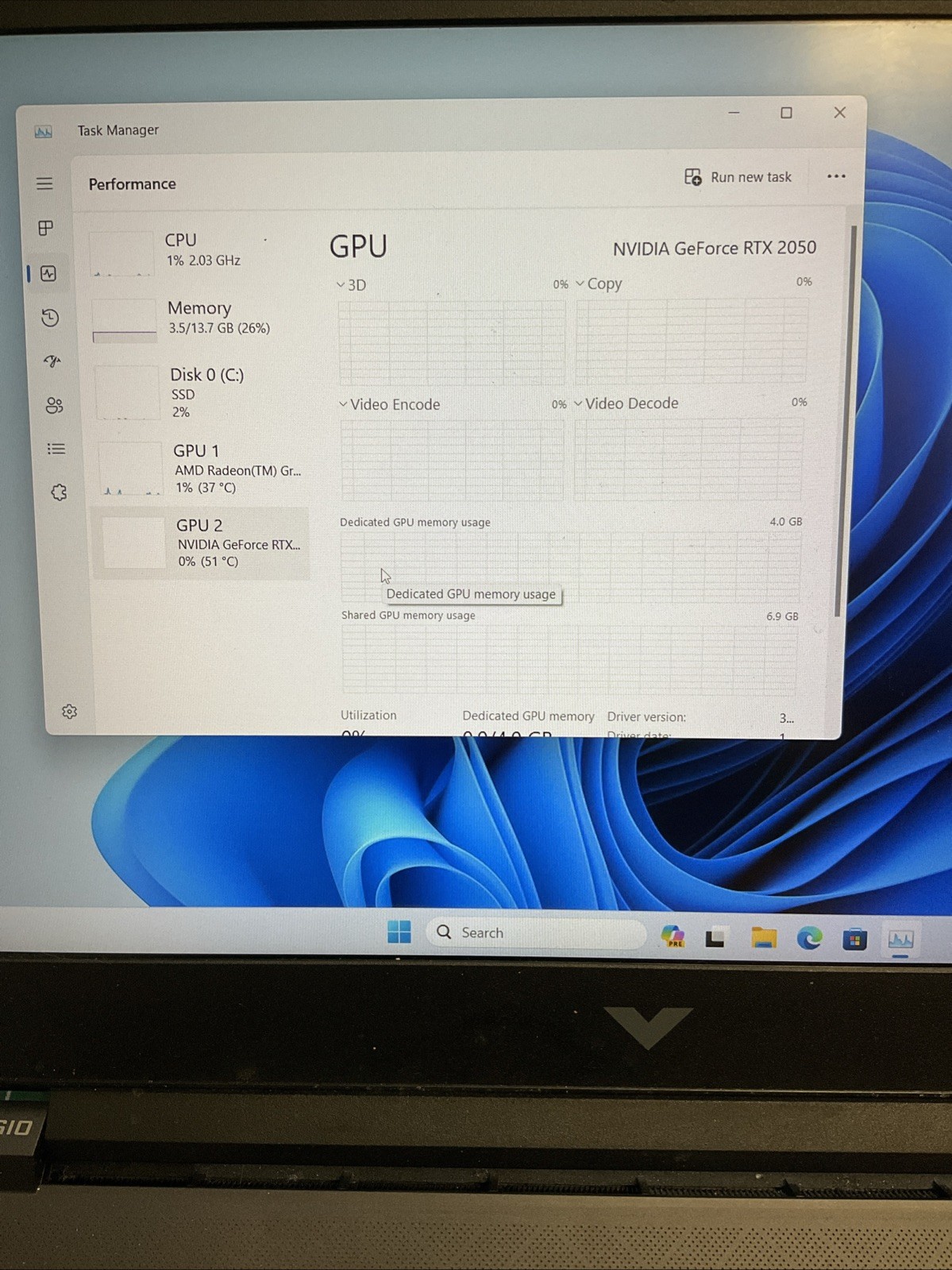Select the CPU performance entry
The width and height of the screenshot is (952, 1270).
coord(197,252)
